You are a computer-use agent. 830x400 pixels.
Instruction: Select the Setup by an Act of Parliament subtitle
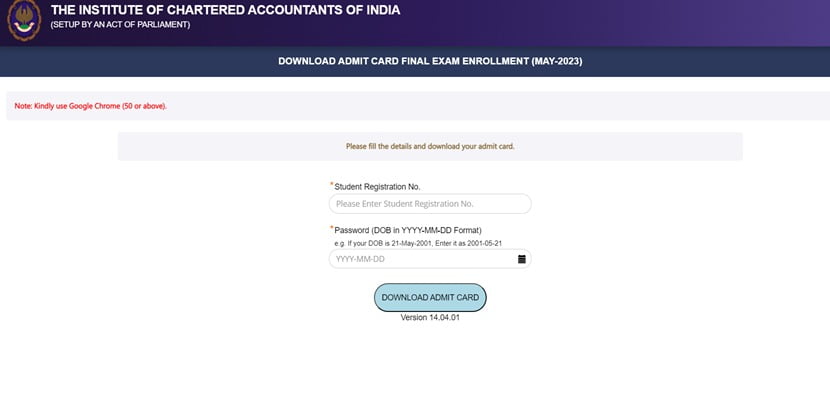(120, 25)
